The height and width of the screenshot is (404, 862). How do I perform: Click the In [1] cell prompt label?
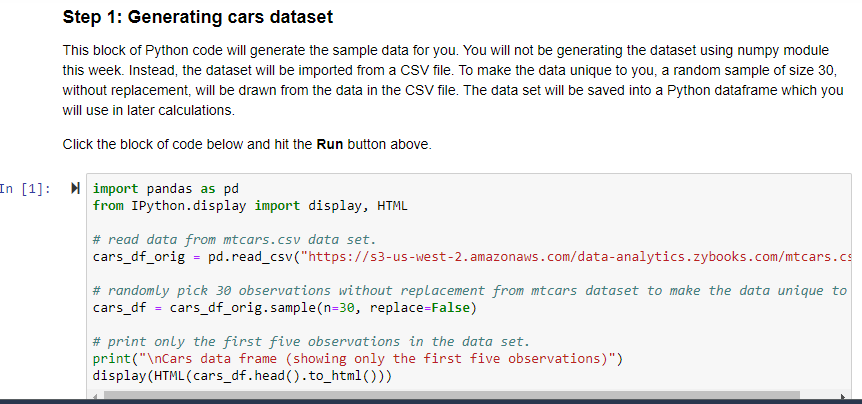(25, 189)
